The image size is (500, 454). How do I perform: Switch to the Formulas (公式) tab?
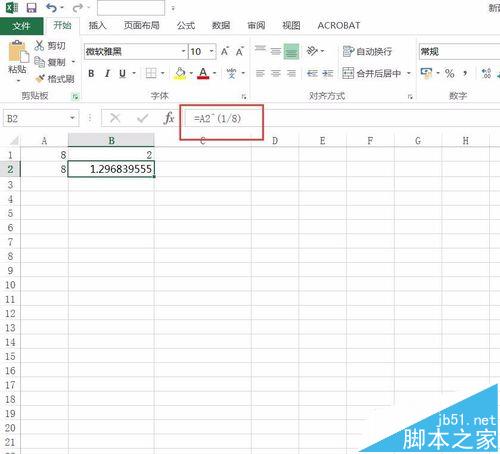click(x=186, y=25)
